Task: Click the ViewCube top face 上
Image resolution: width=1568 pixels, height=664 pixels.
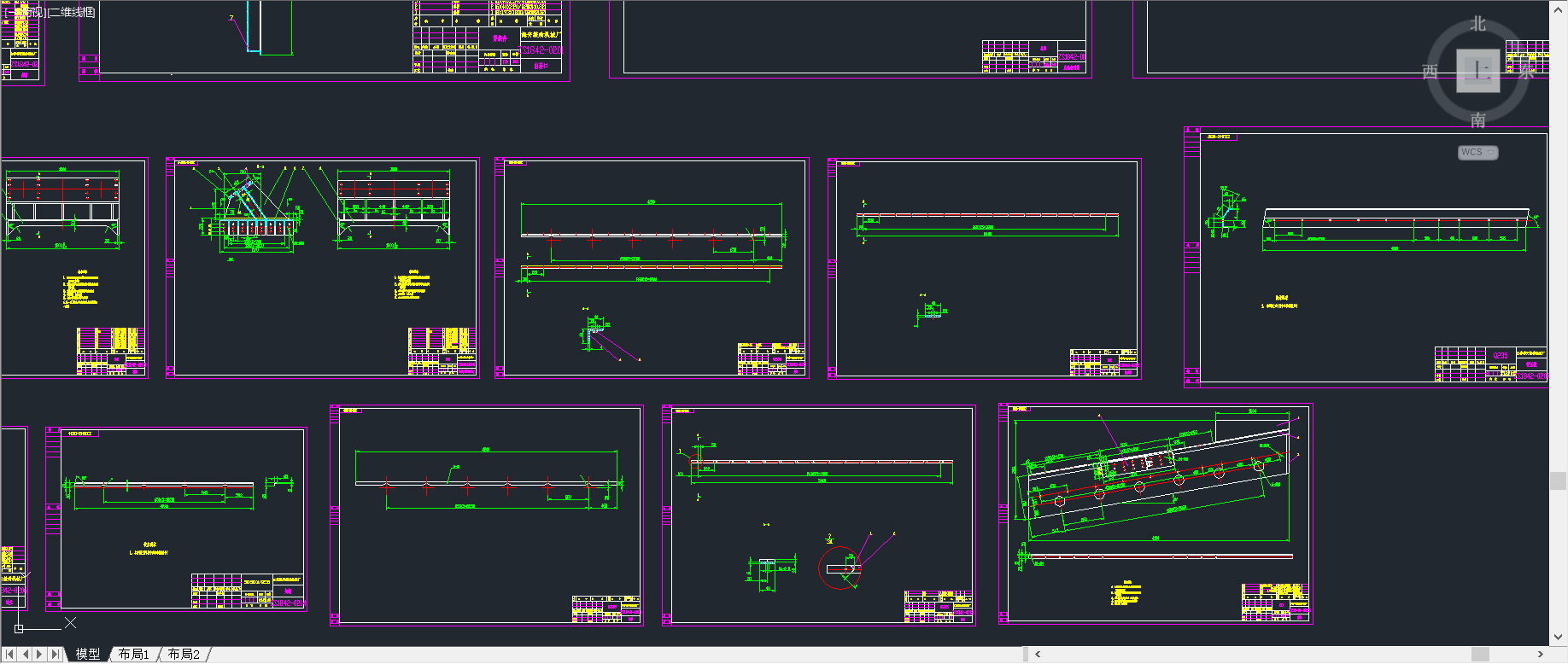Action: pos(1477,71)
